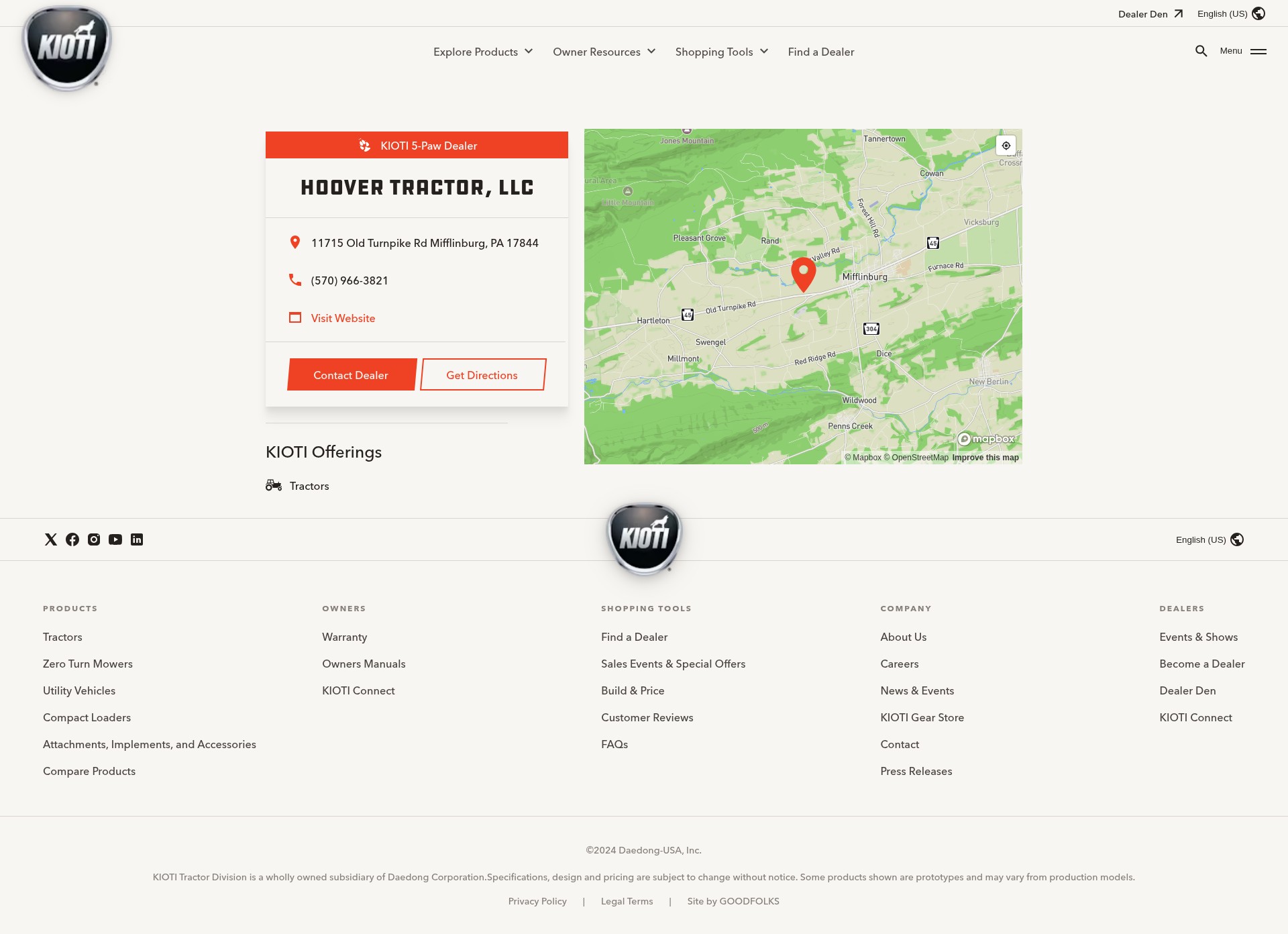Open Customer Reviews footer link
This screenshot has width=1288, height=934.
point(647,717)
